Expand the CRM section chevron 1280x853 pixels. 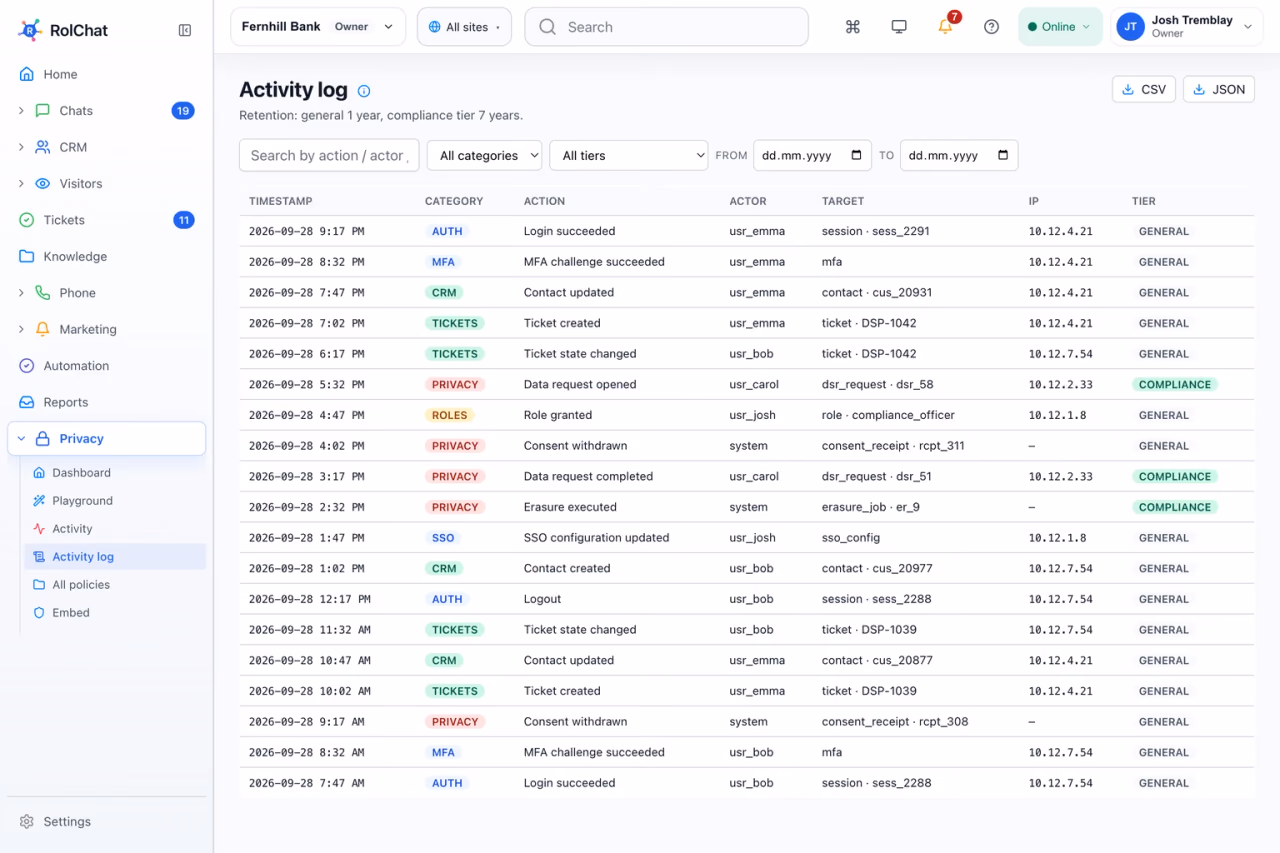point(21,147)
